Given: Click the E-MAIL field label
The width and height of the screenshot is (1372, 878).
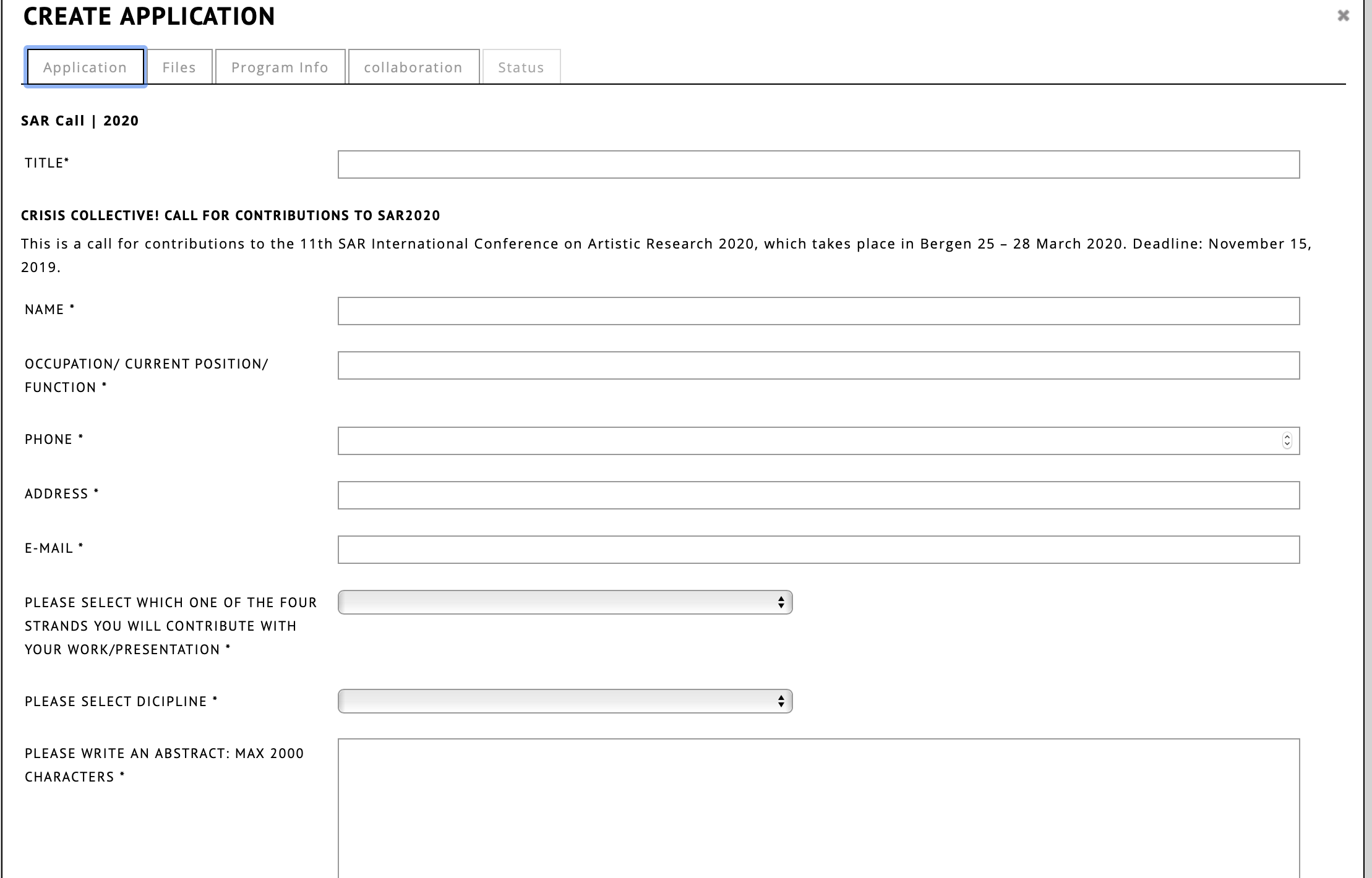Looking at the screenshot, I should [x=49, y=548].
